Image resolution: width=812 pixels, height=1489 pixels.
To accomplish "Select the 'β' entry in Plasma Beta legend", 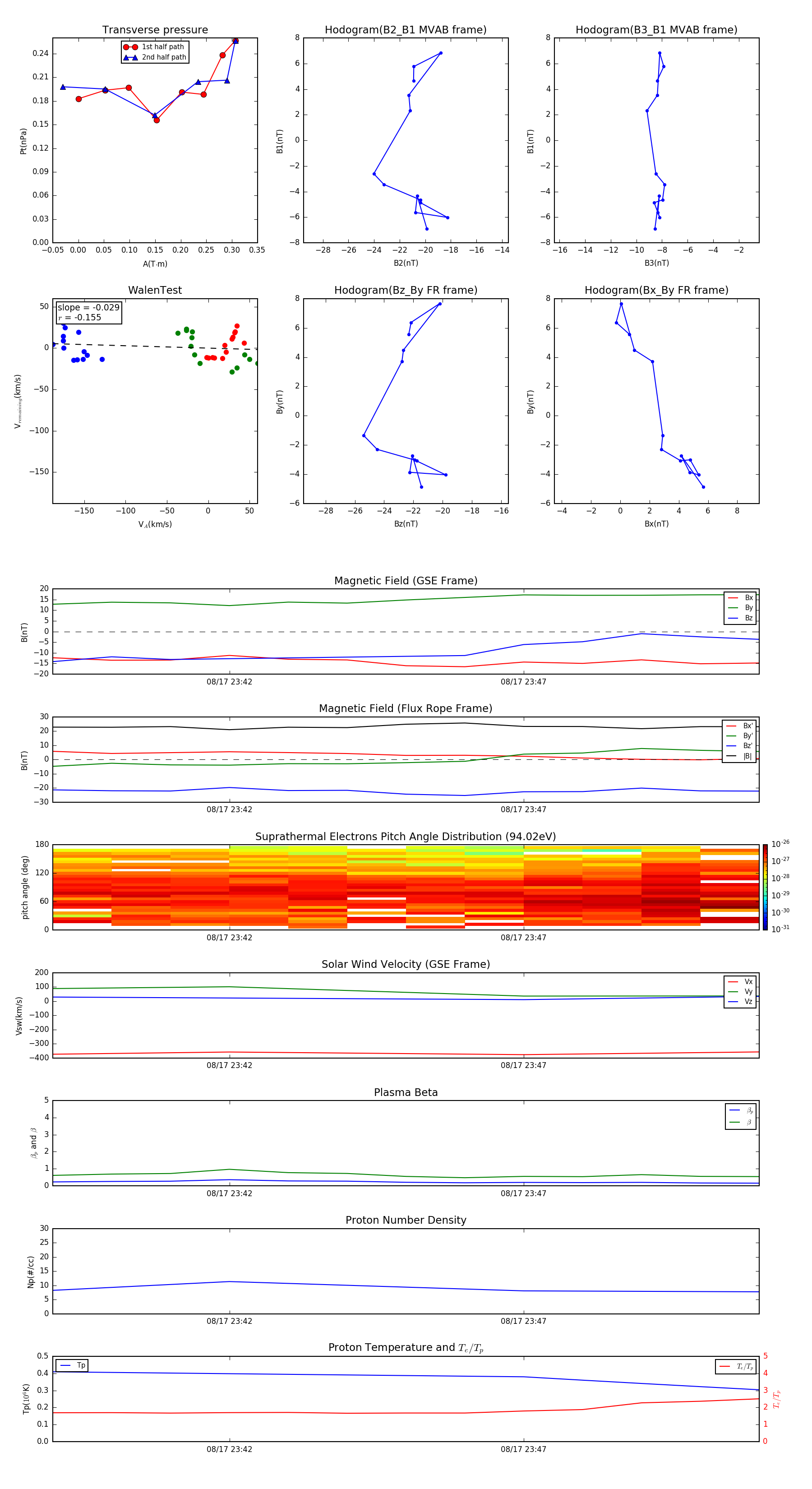I will [741, 1122].
